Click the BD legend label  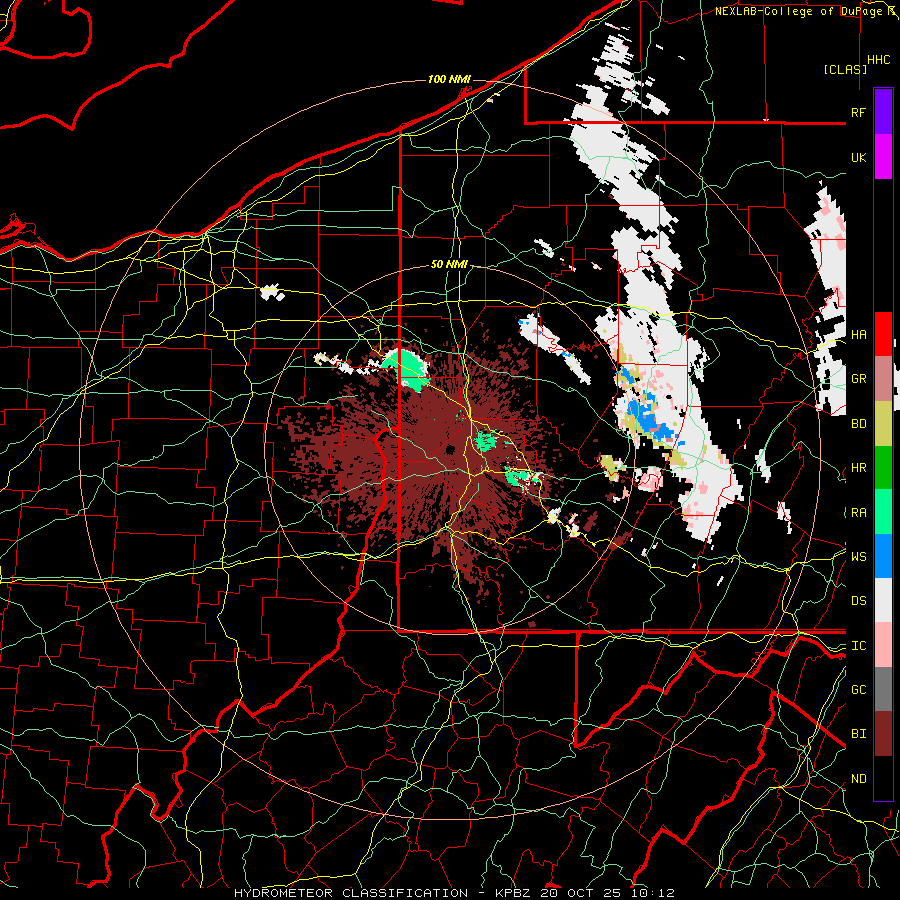858,424
